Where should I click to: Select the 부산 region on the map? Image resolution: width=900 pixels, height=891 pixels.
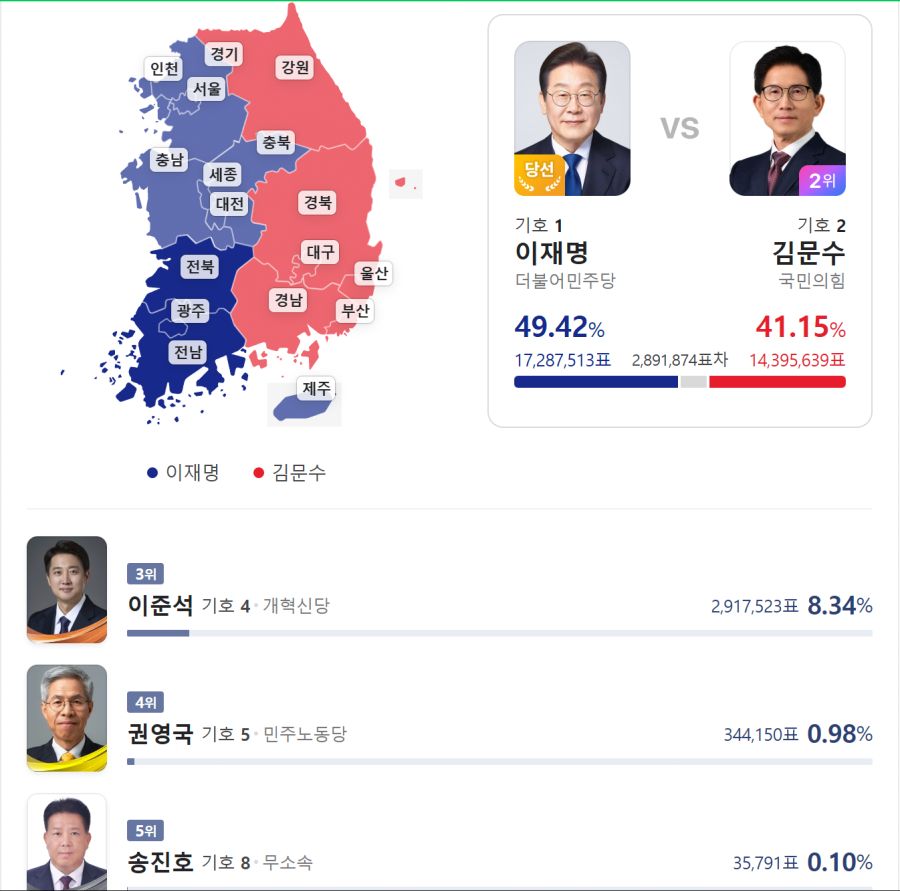click(x=354, y=310)
